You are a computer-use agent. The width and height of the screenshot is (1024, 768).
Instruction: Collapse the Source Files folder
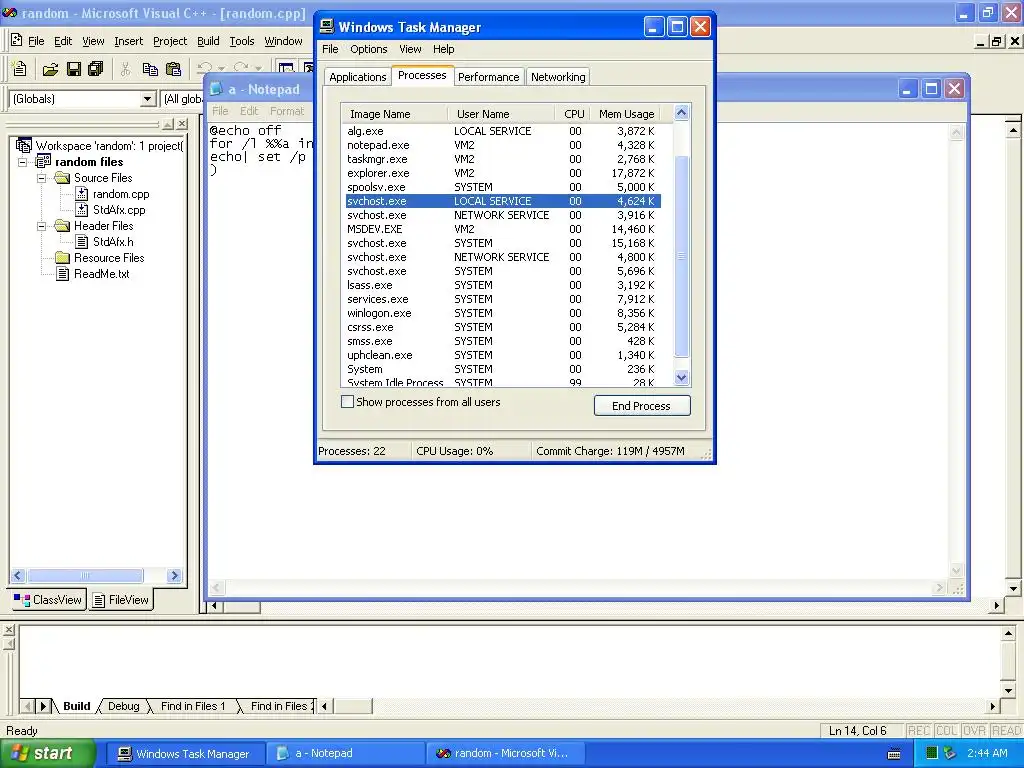(42, 178)
